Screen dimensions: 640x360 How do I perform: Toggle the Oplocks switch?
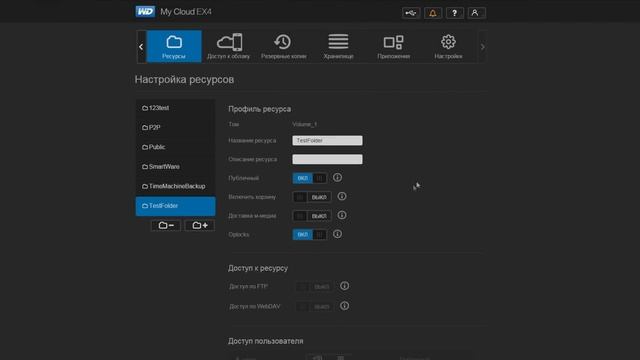309,235
